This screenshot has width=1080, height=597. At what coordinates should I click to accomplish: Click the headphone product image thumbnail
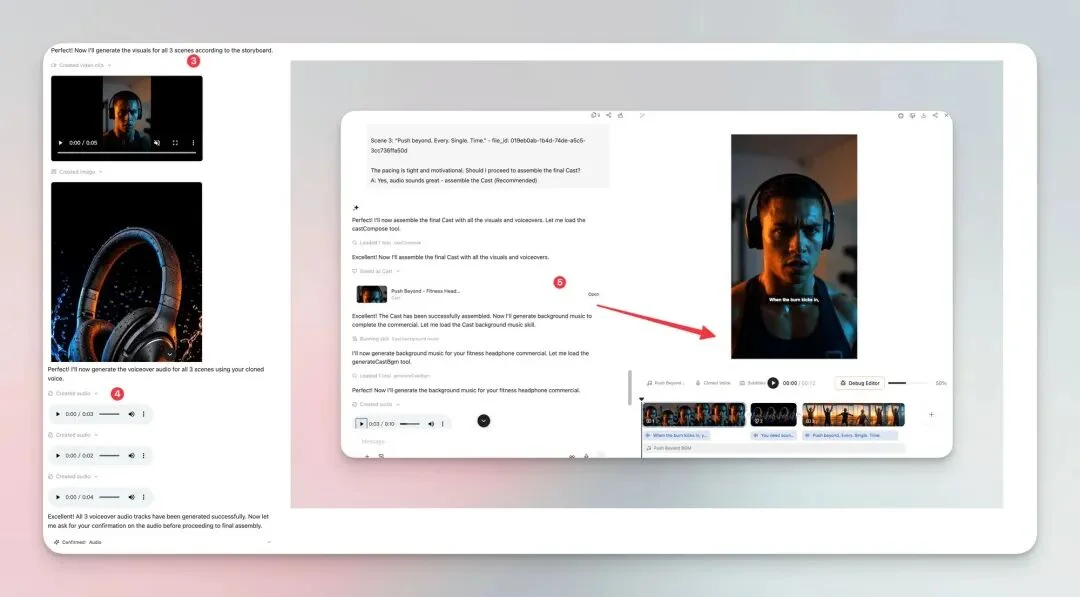(x=127, y=271)
